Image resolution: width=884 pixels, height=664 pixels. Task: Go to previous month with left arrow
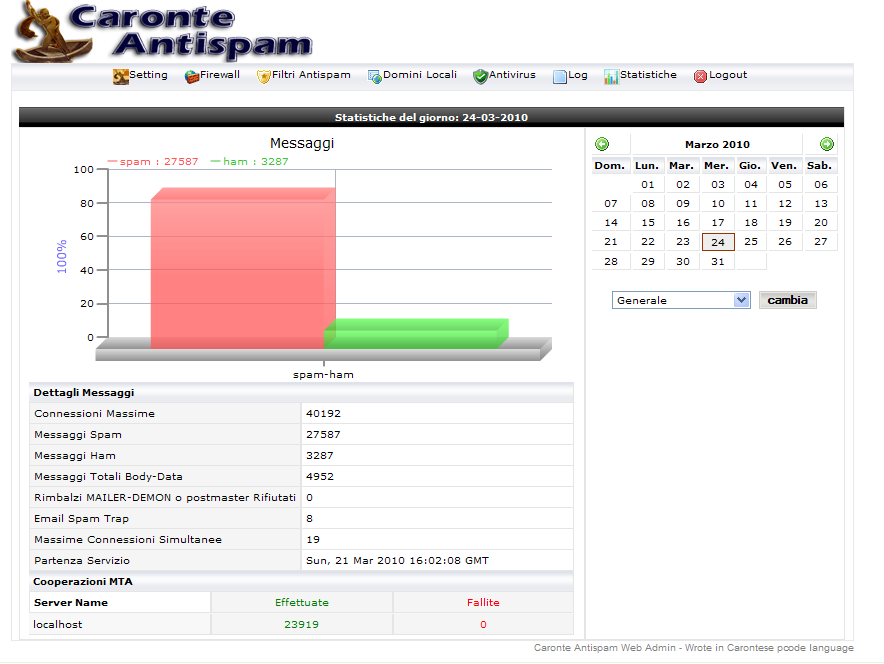pyautogui.click(x=602, y=145)
